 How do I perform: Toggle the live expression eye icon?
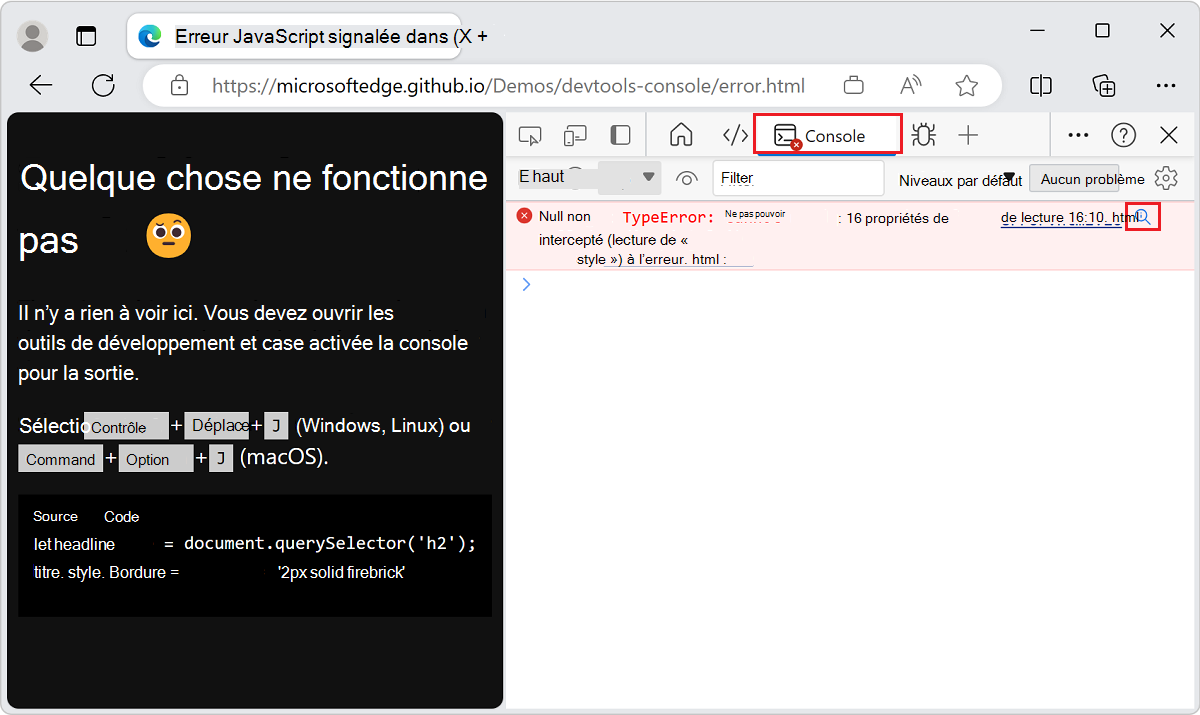(x=687, y=178)
